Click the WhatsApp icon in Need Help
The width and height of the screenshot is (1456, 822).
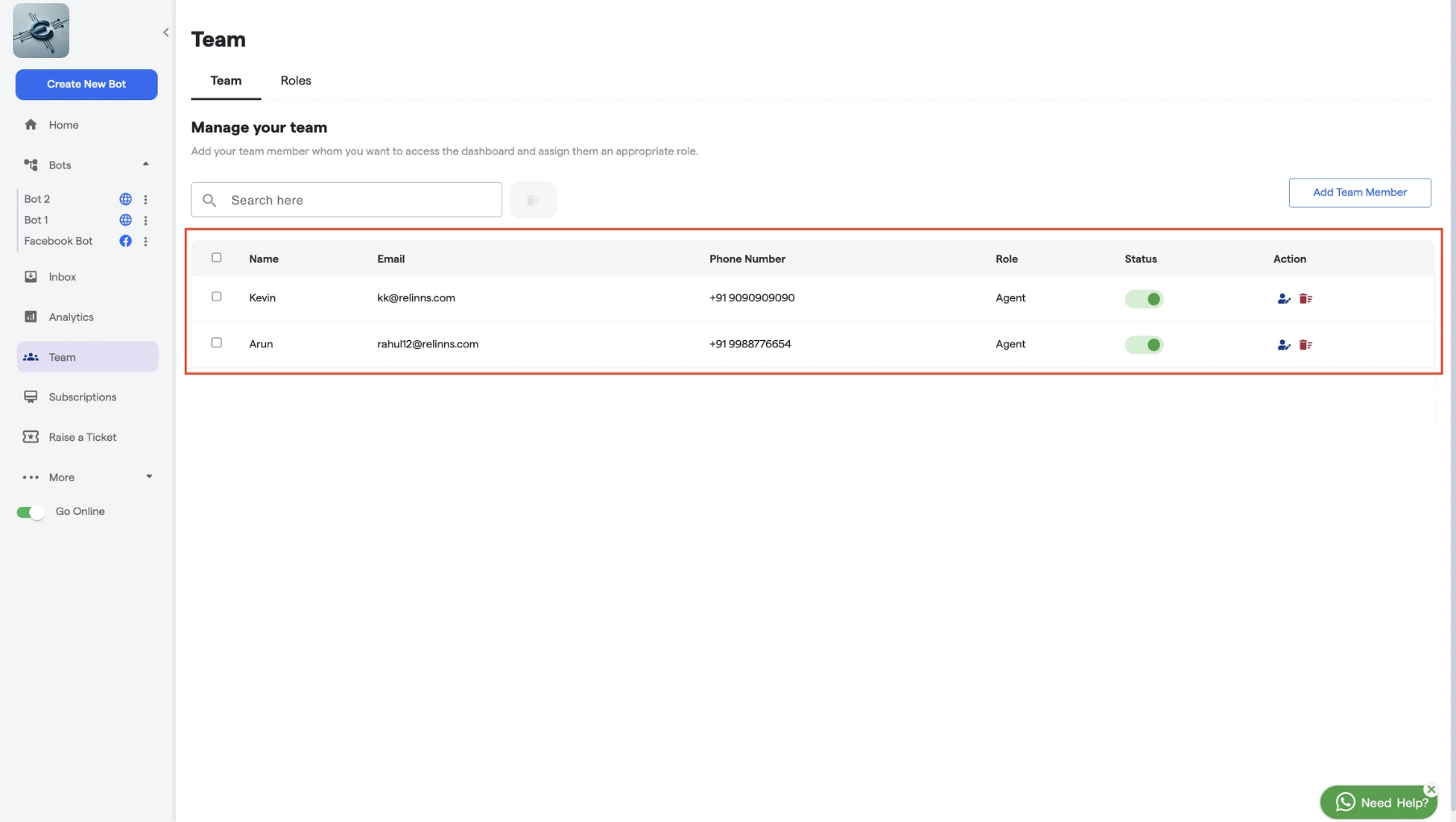[1345, 803]
